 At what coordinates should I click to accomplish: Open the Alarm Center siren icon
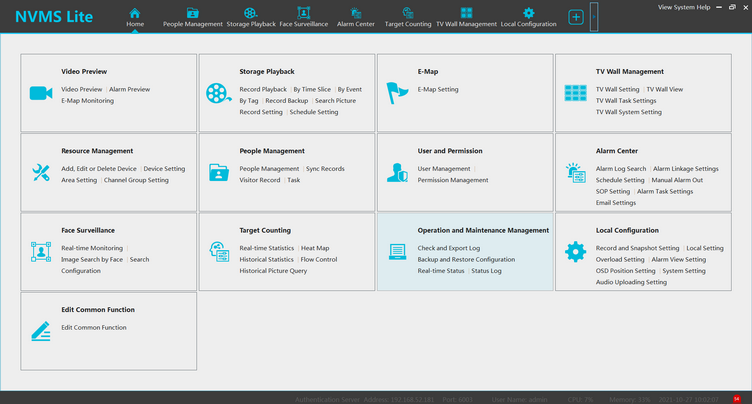click(x=575, y=172)
